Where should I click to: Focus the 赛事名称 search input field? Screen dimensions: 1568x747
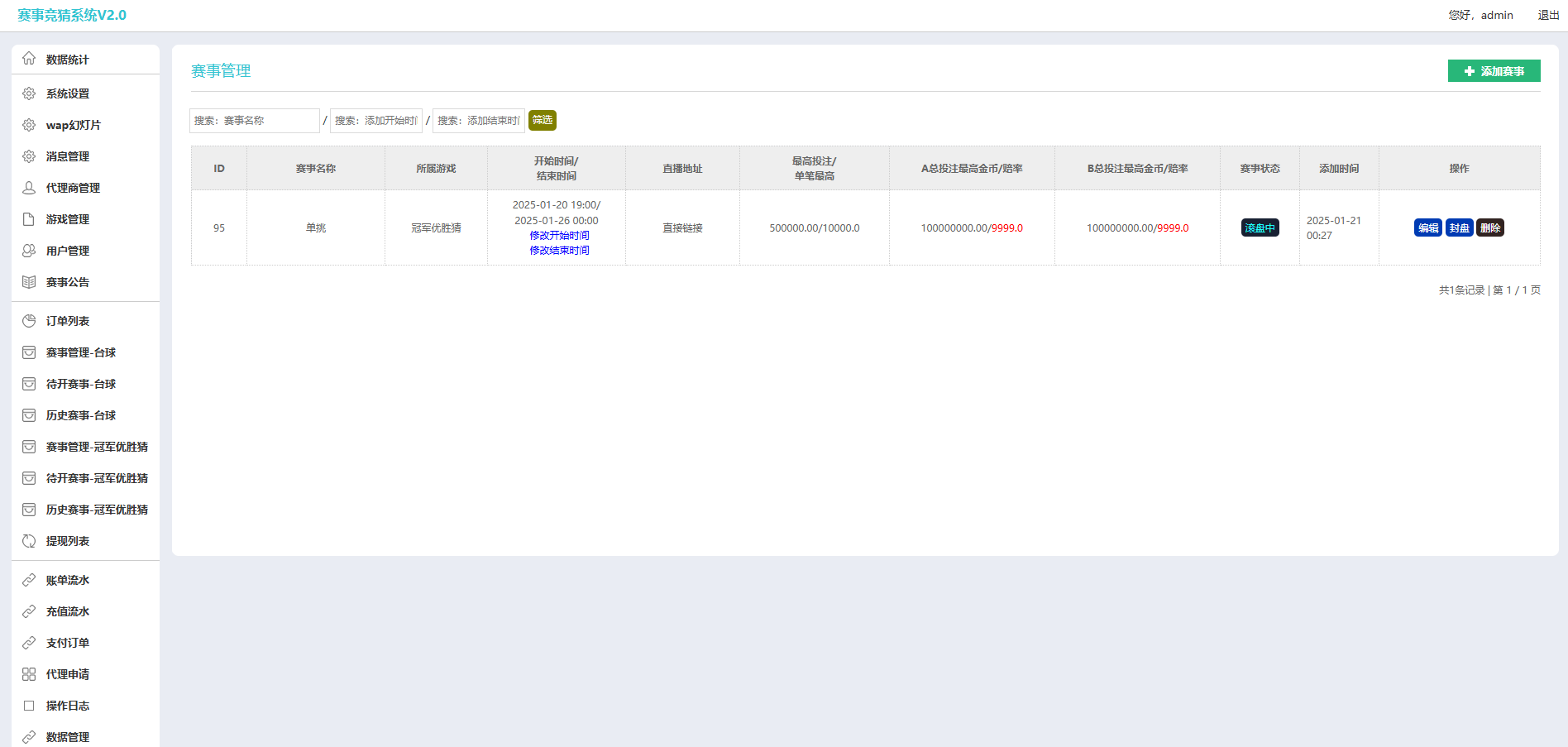click(x=254, y=121)
